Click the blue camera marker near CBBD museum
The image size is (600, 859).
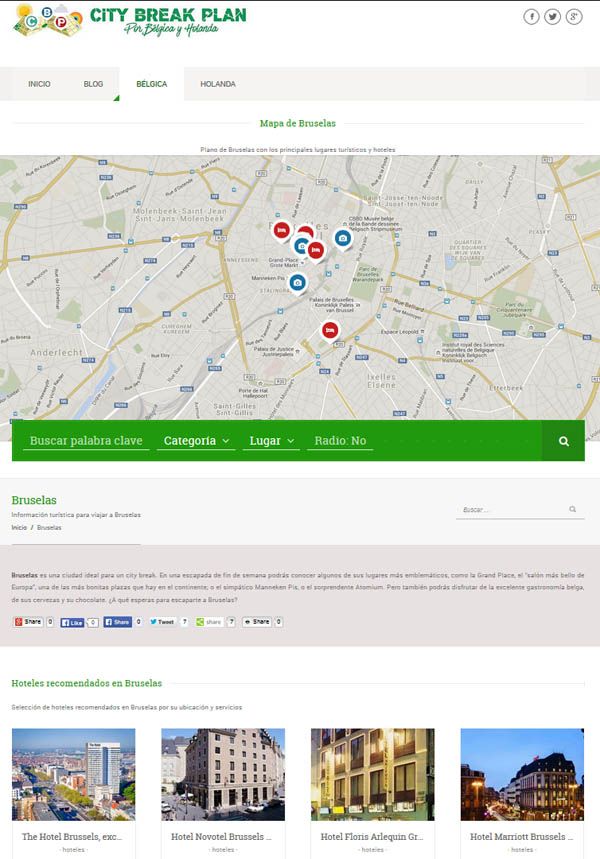click(x=343, y=239)
